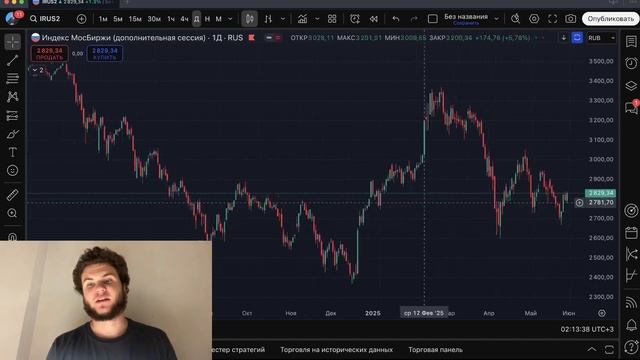Click the plus button beside 2 781,70 price
Viewport: 640px width, 360px height.
(579, 202)
